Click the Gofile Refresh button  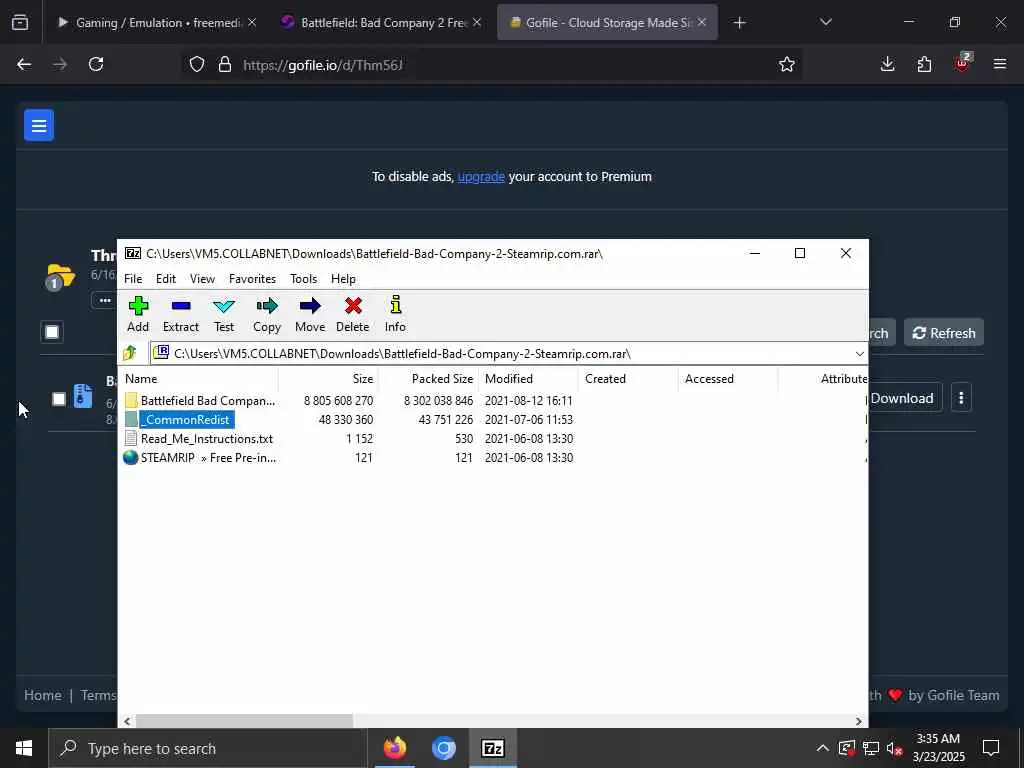point(944,333)
